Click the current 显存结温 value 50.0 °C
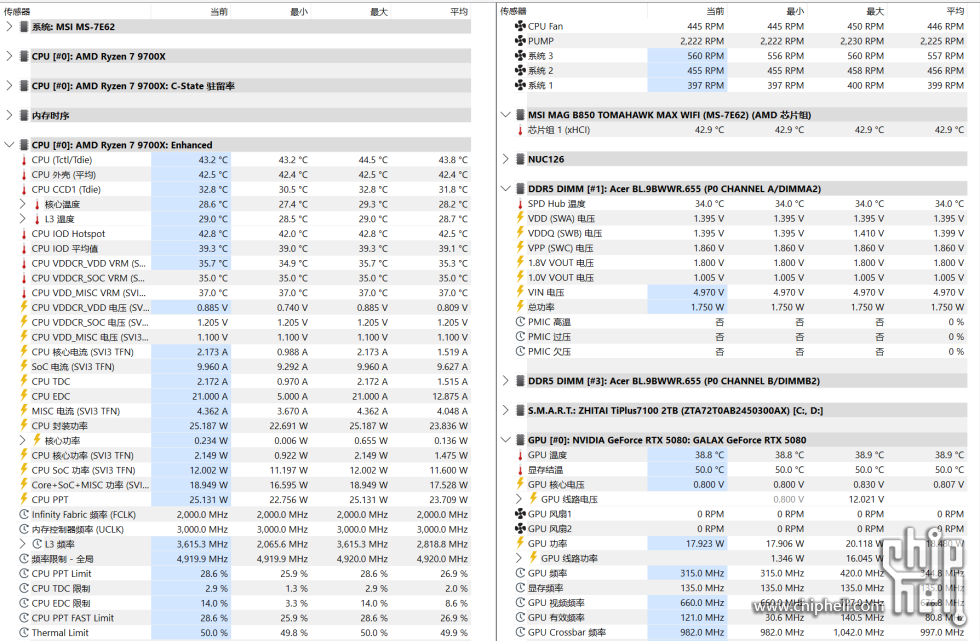Image resolution: width=980 pixels, height=641 pixels. point(709,470)
